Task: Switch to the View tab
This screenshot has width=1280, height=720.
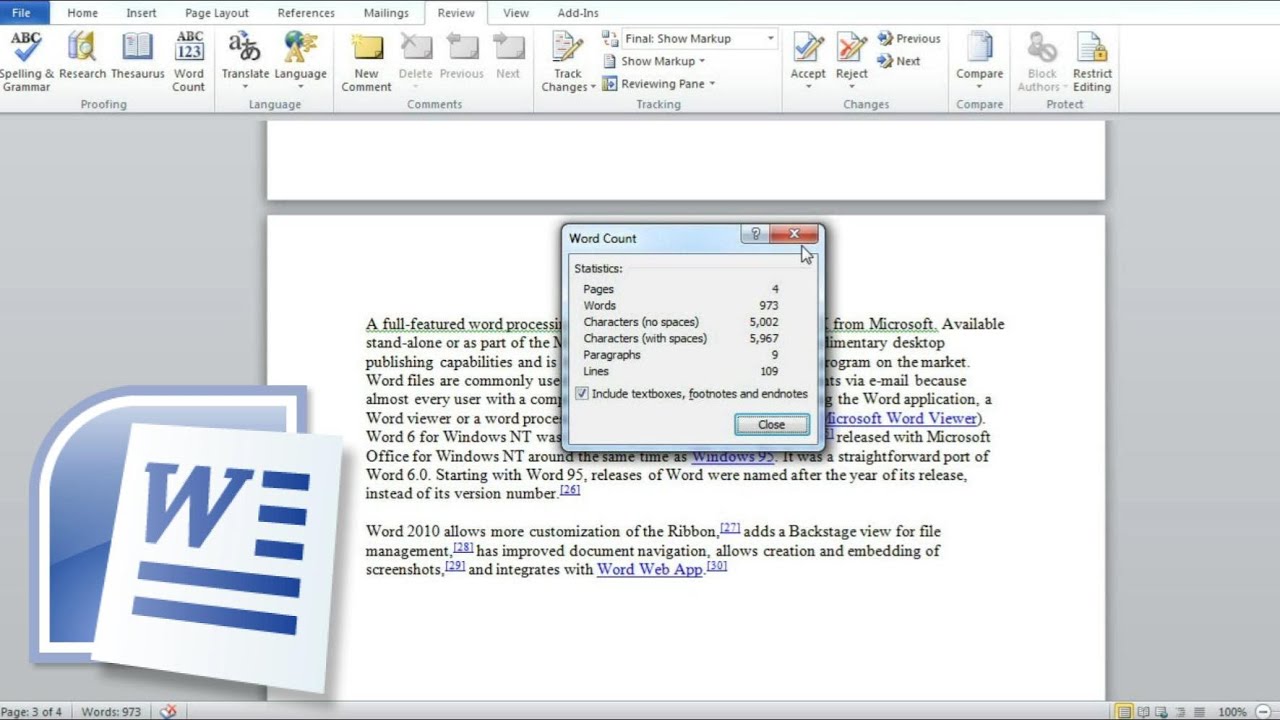Action: (x=516, y=13)
